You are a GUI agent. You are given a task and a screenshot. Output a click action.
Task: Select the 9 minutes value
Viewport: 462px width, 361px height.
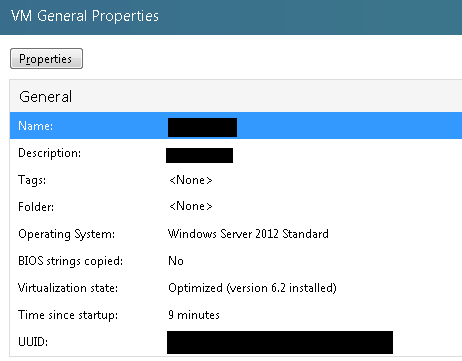(x=194, y=315)
